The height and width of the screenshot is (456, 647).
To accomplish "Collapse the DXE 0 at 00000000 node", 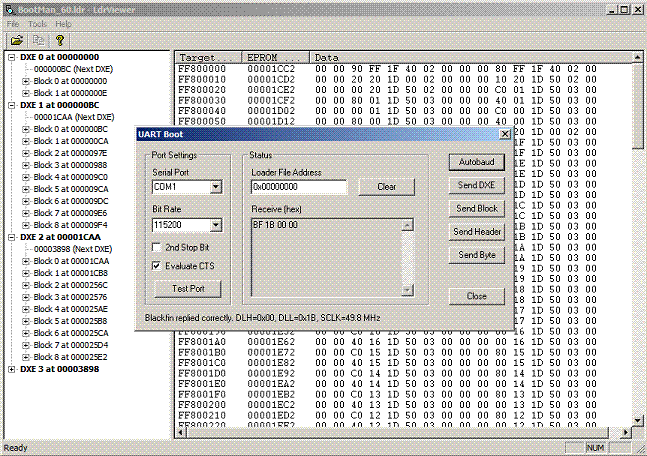I will 12,57.
